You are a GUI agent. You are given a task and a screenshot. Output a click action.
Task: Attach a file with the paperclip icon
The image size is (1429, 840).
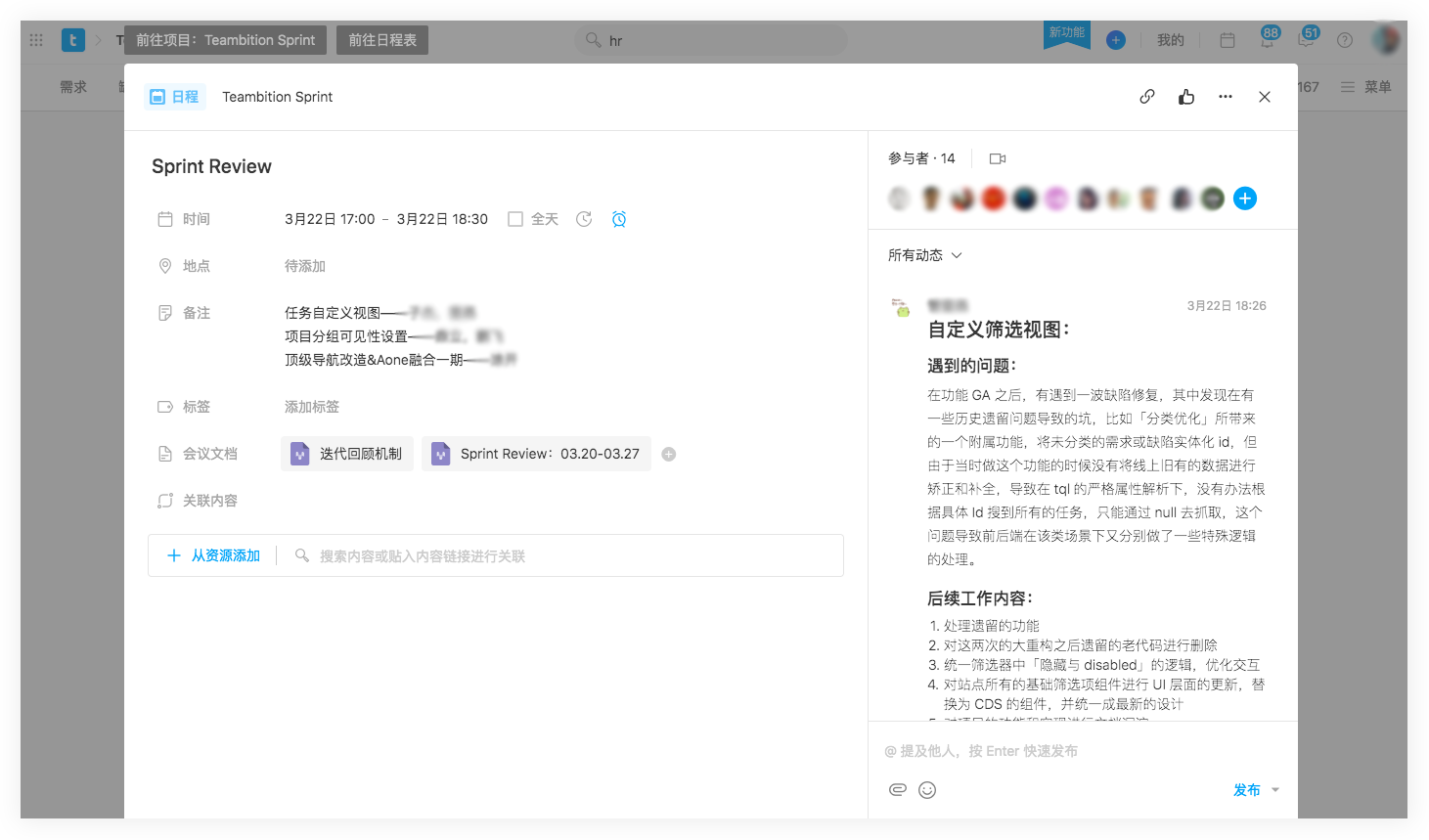[x=898, y=790]
